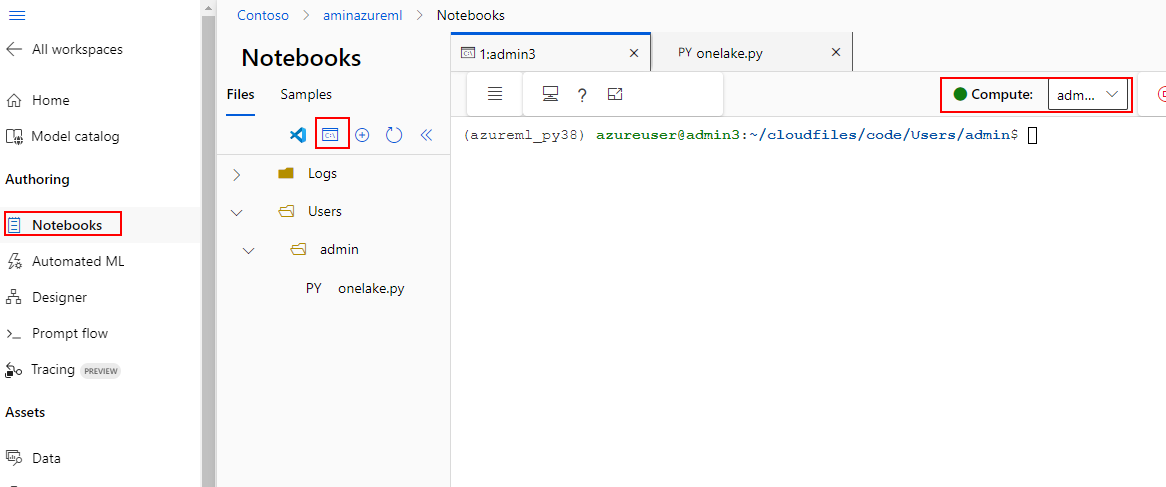
Task: Collapse the Users folder
Action: click(x=236, y=212)
